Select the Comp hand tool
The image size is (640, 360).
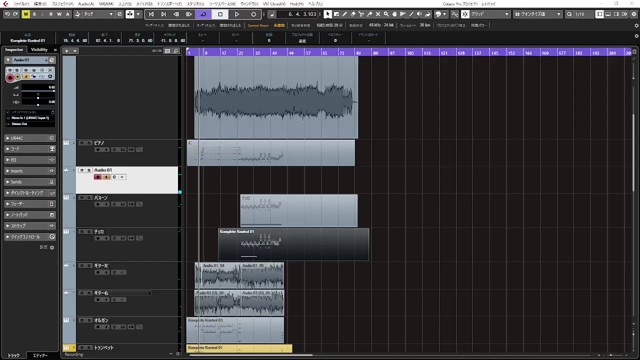(394, 14)
